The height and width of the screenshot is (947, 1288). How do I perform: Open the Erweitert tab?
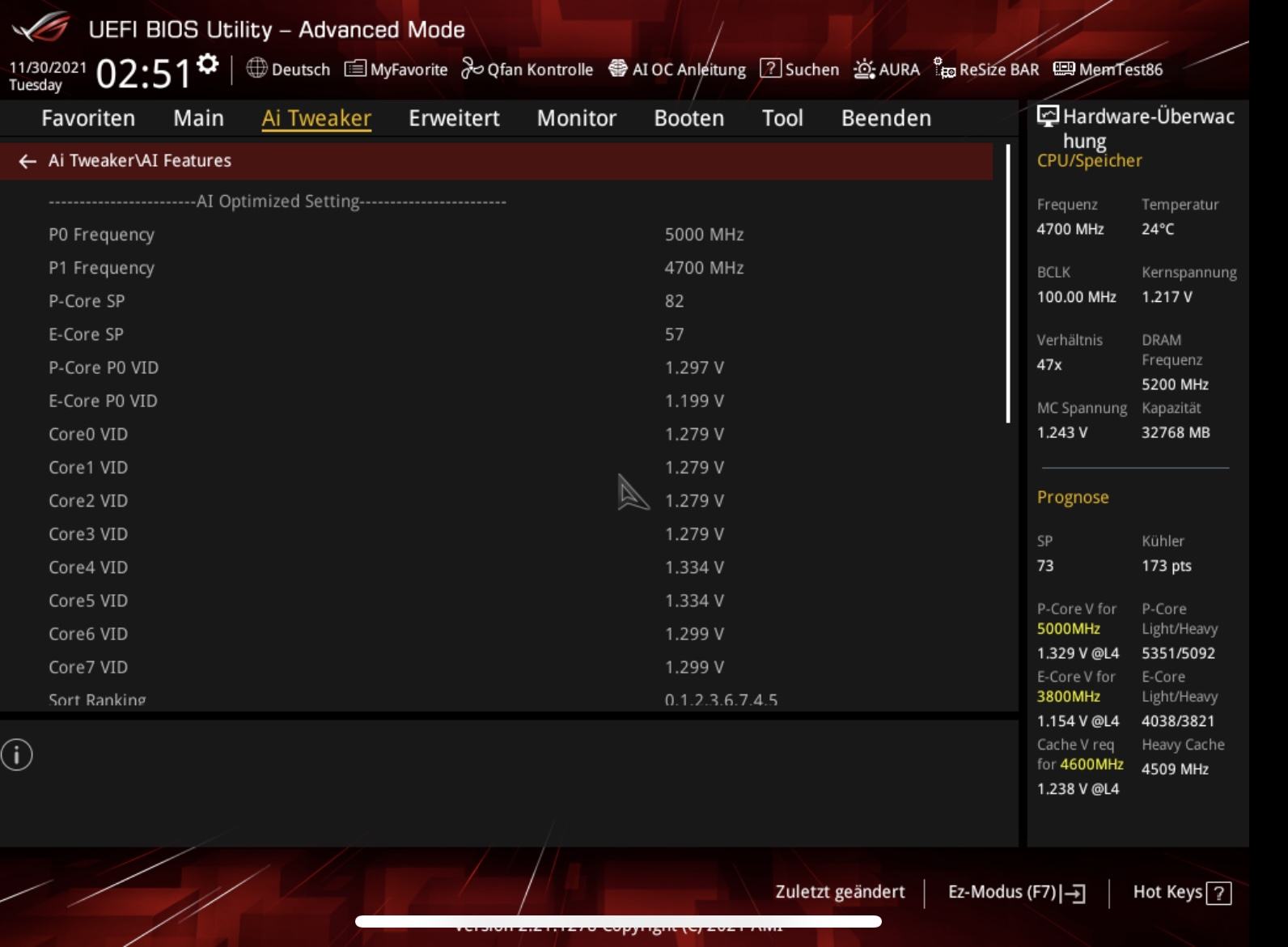coord(454,118)
